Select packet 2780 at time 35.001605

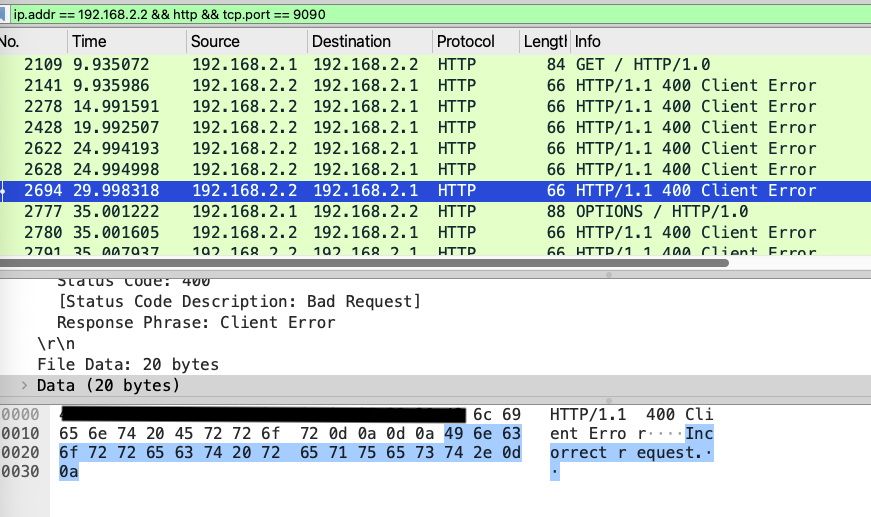tap(436, 233)
